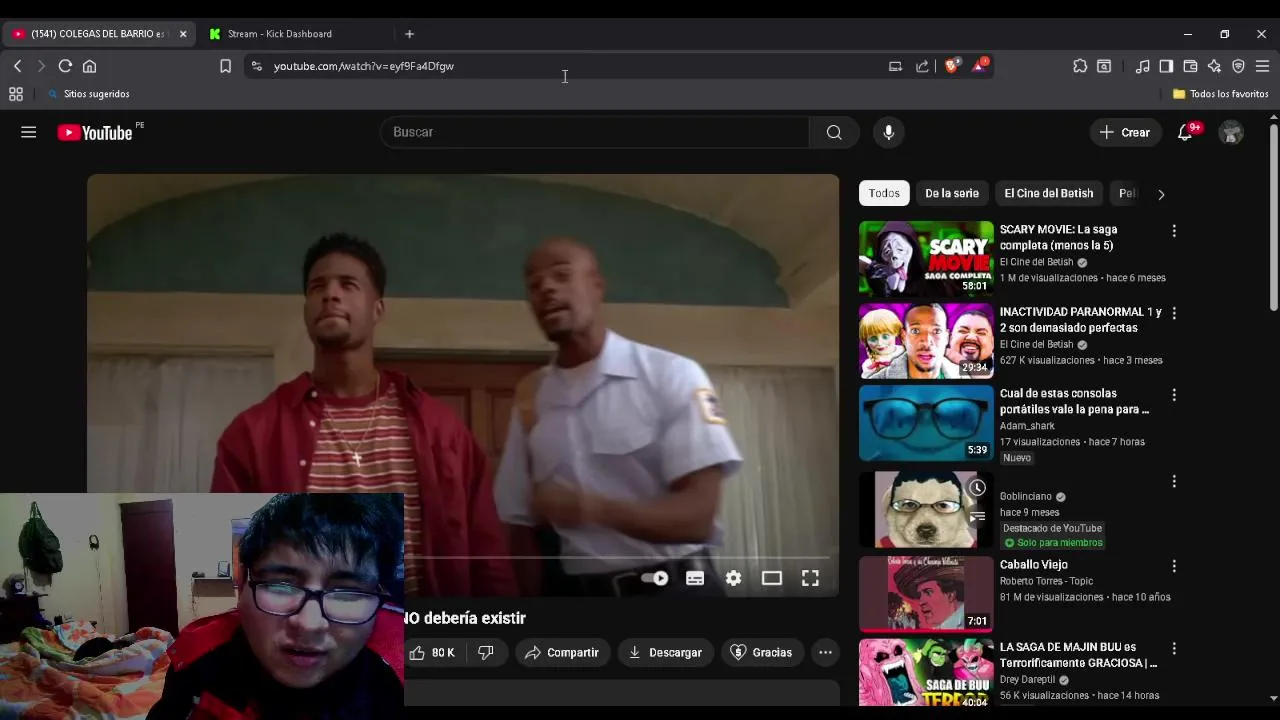Open options for INACTIVIDAD PARANORMAL video
The height and width of the screenshot is (720, 1280).
tap(1174, 313)
